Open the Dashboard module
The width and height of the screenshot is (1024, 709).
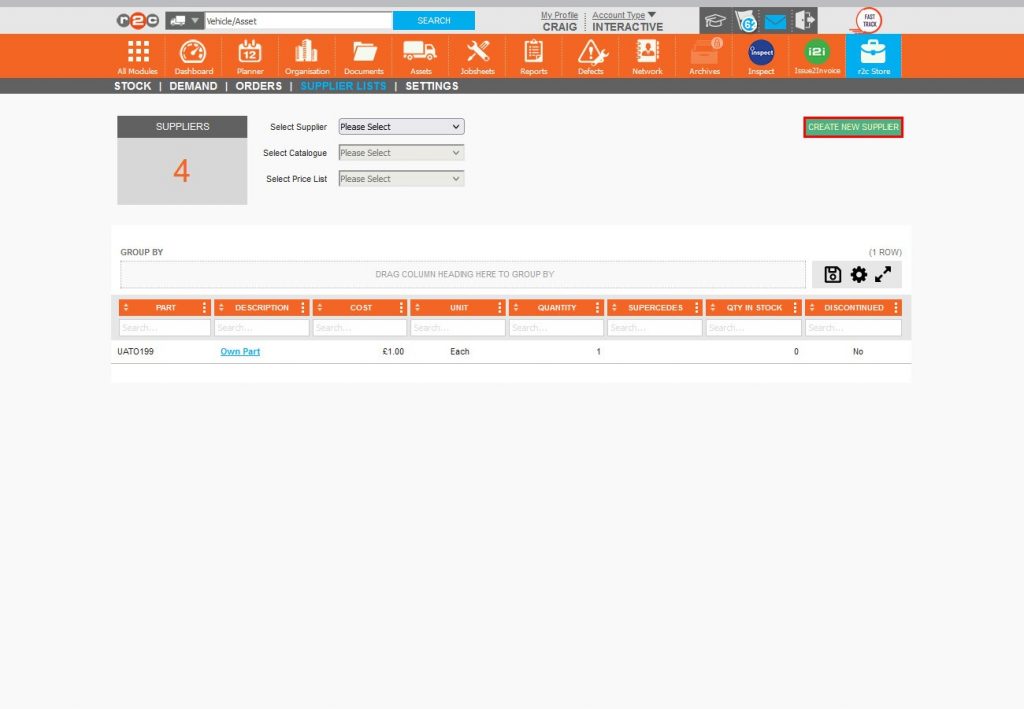(x=193, y=56)
